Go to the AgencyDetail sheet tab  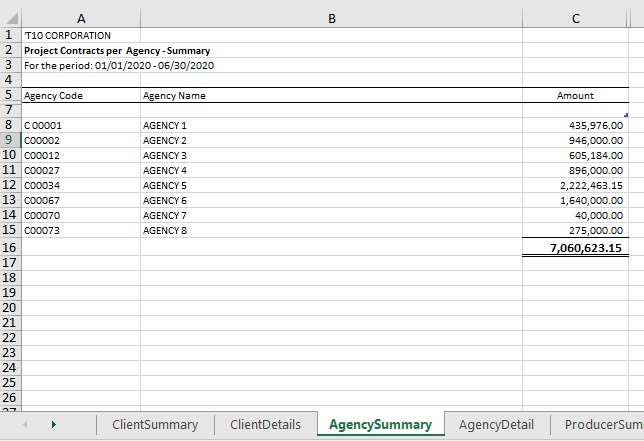[496, 425]
